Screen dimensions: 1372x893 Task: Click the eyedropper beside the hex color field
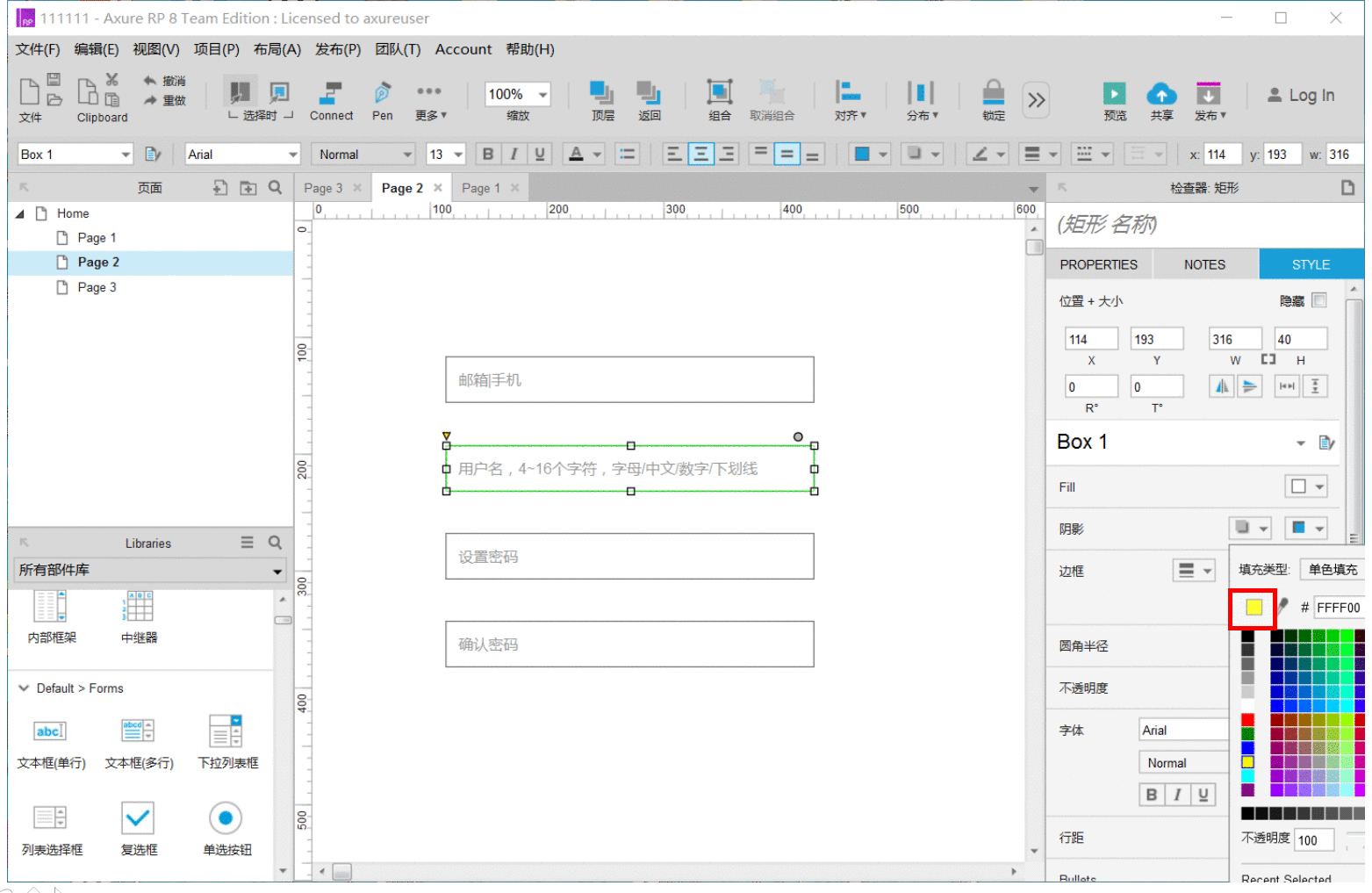[x=1282, y=606]
